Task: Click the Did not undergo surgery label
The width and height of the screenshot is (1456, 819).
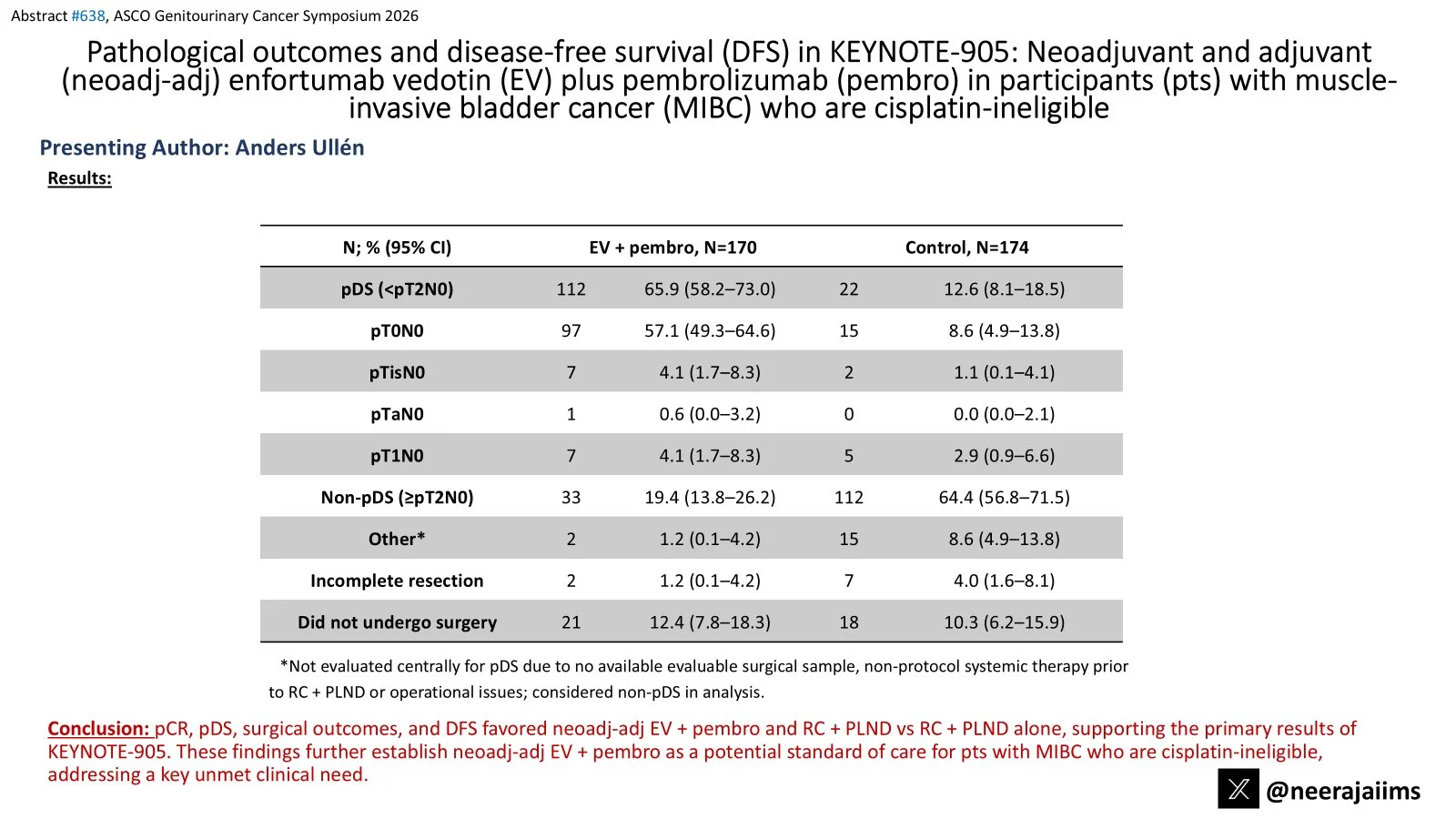Action: [397, 623]
